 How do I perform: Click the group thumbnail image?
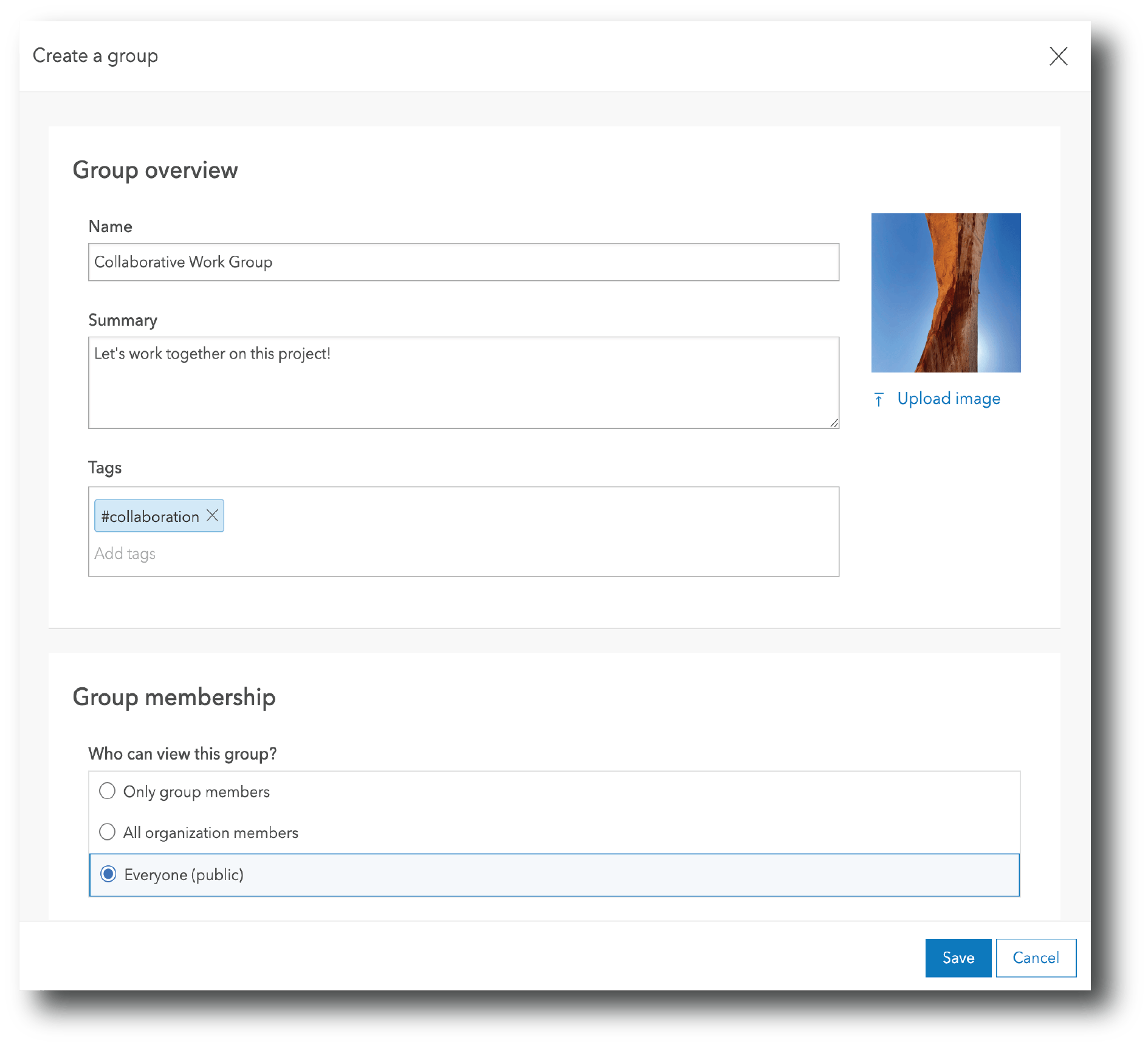click(946, 292)
